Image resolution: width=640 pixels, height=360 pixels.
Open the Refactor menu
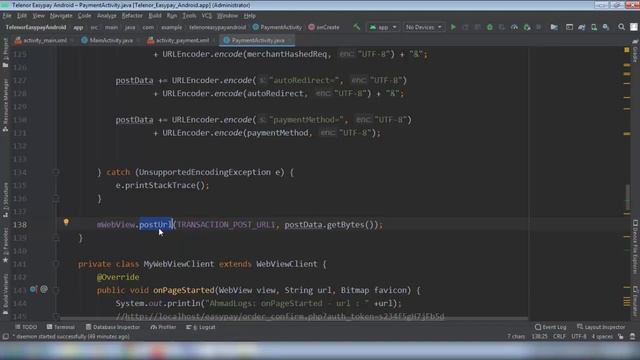(132, 16)
